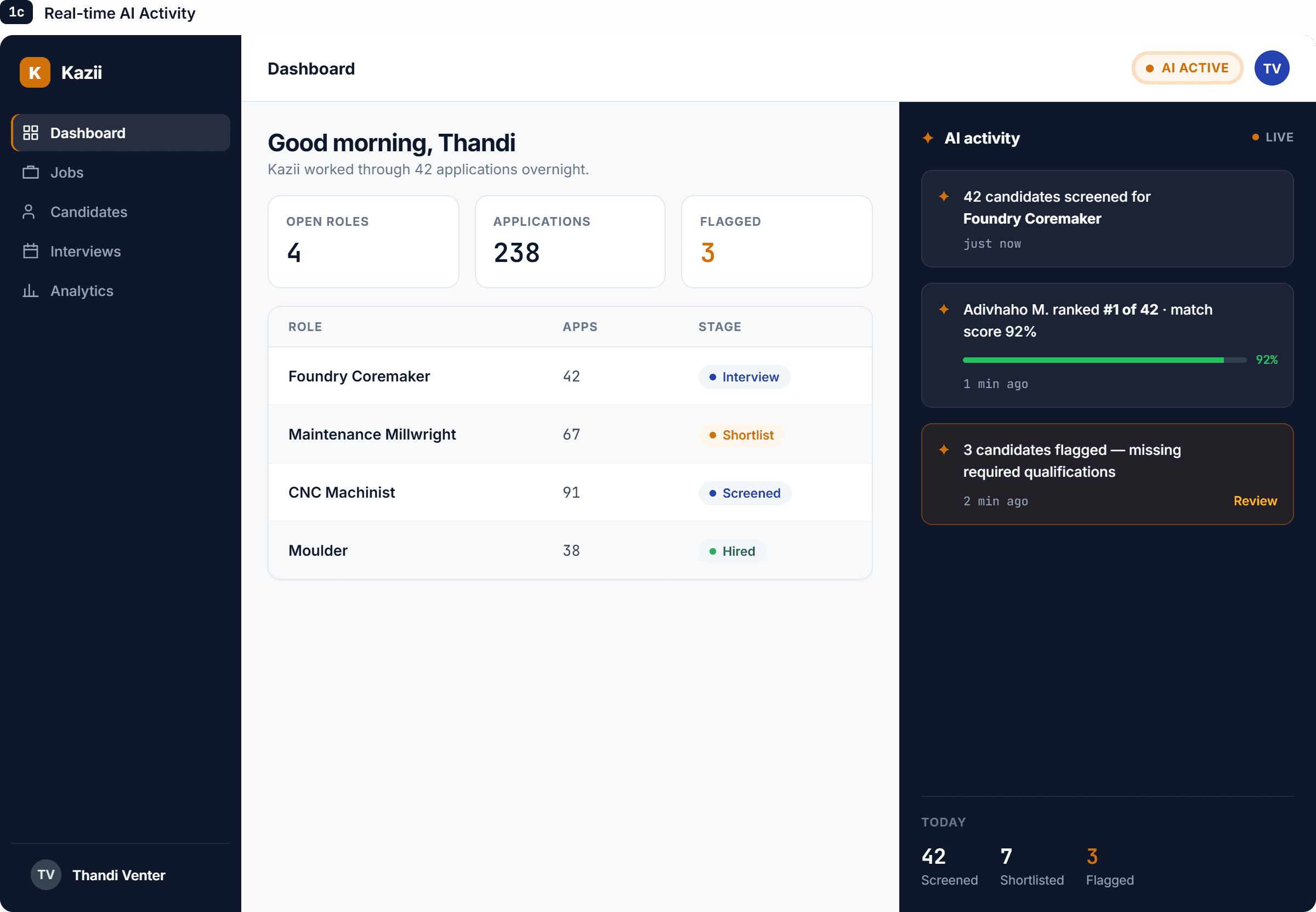The width and height of the screenshot is (1316, 912).
Task: Click the 92% match score progress bar
Action: click(1104, 360)
